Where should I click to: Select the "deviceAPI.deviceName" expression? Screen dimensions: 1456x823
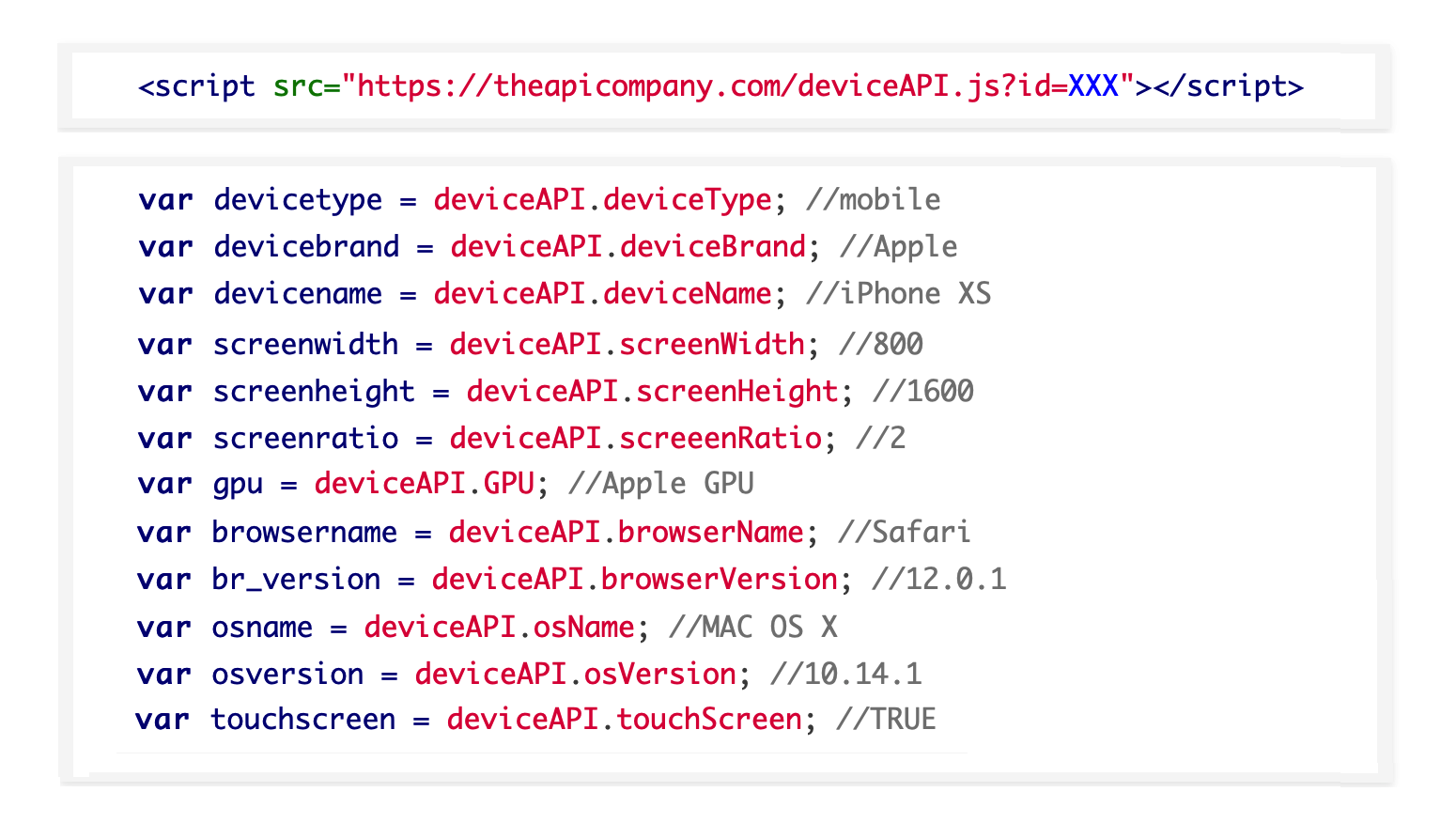[x=602, y=294]
